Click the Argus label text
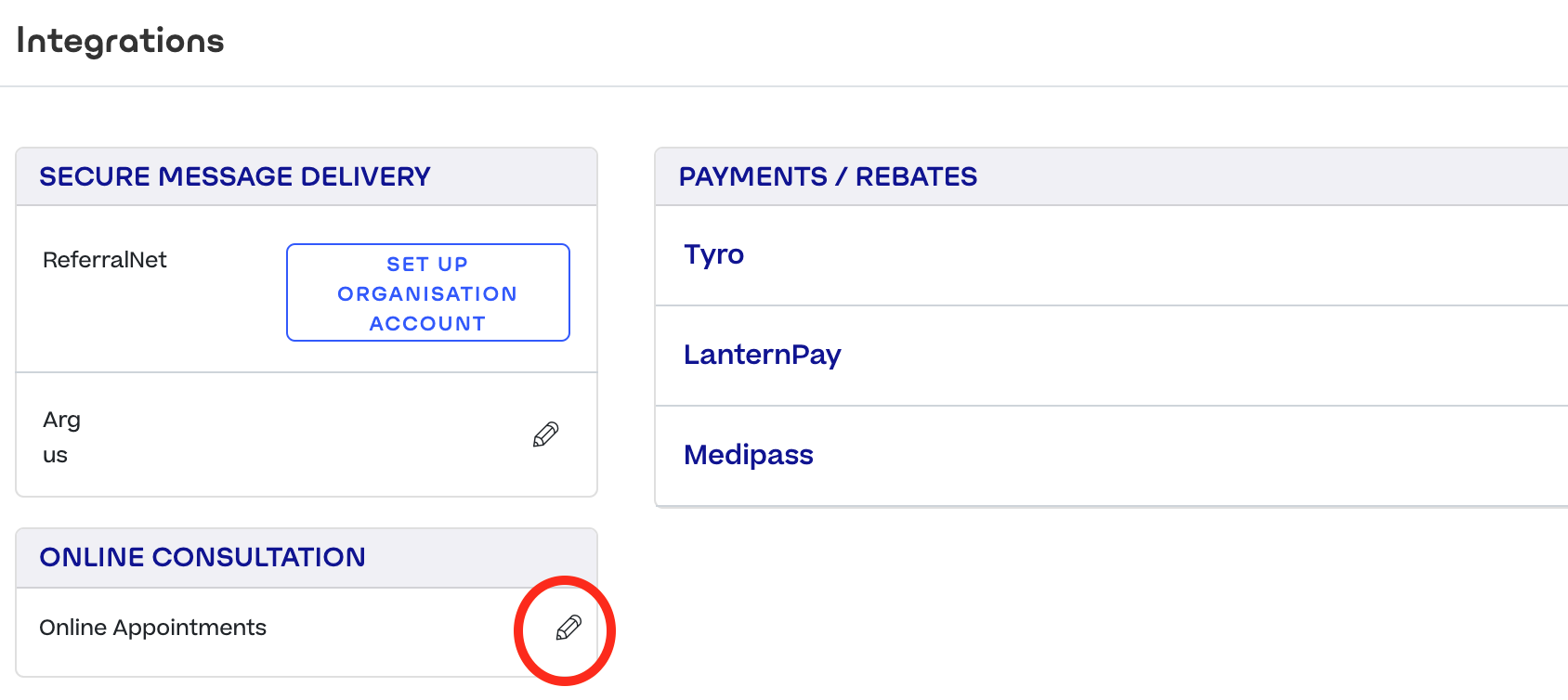The height and width of the screenshot is (700, 1568). coord(60,436)
